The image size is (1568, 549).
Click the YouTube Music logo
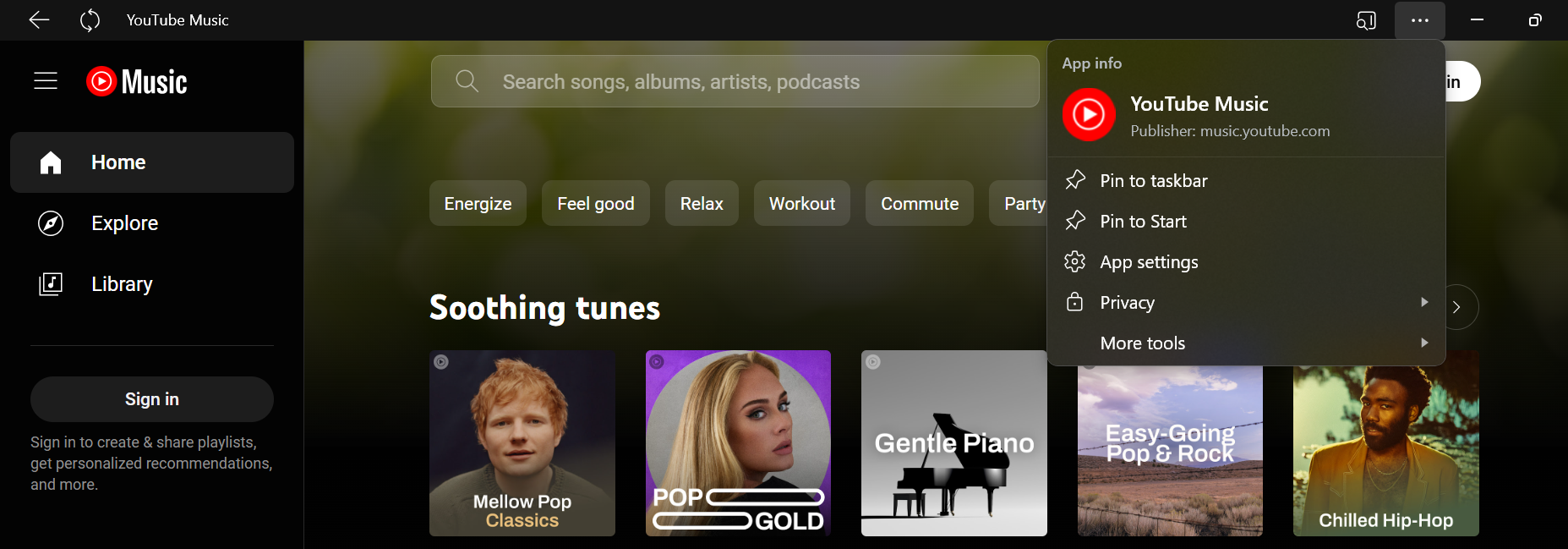tap(136, 80)
